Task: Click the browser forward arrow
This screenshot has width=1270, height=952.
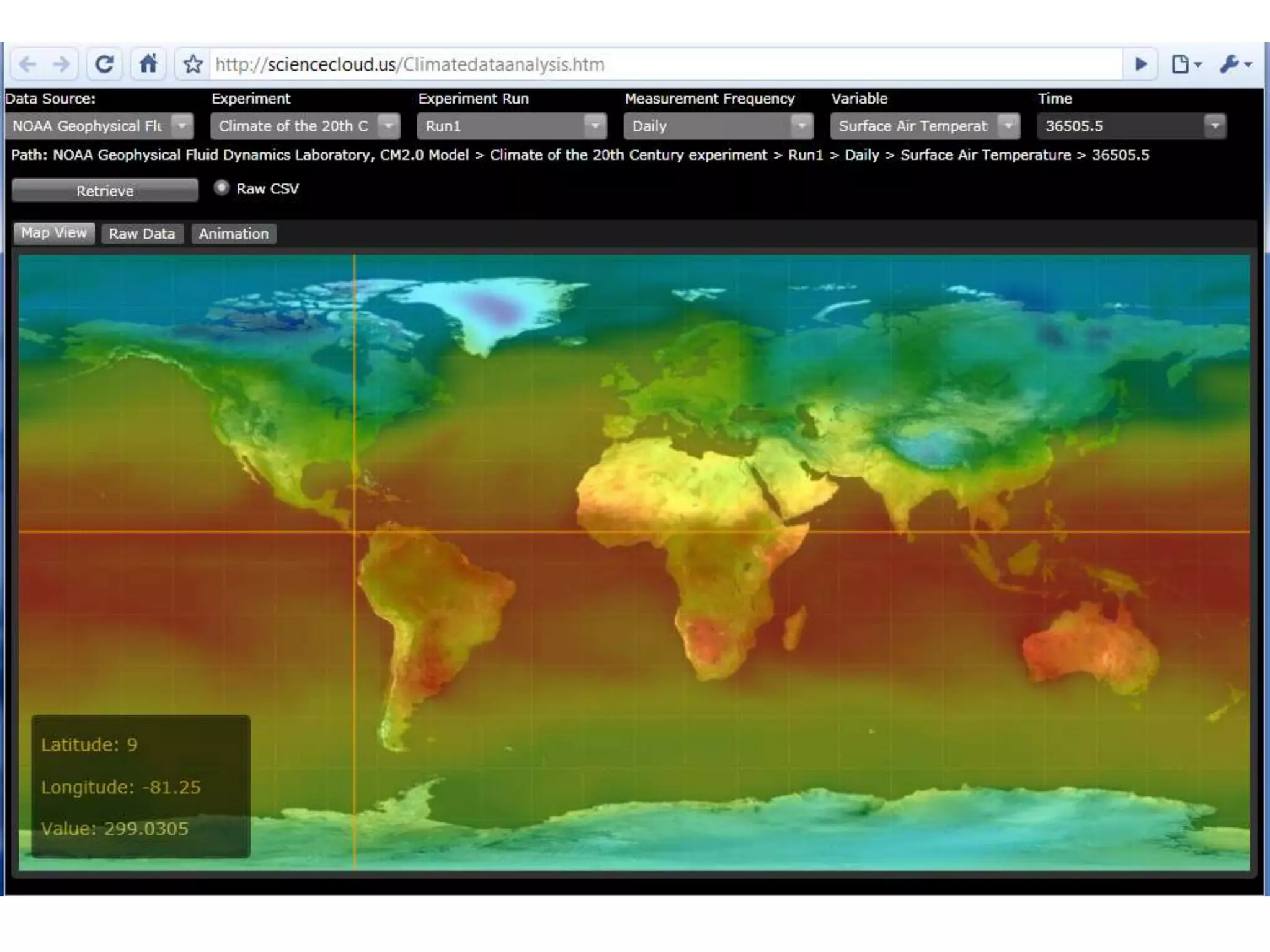Action: coord(61,64)
